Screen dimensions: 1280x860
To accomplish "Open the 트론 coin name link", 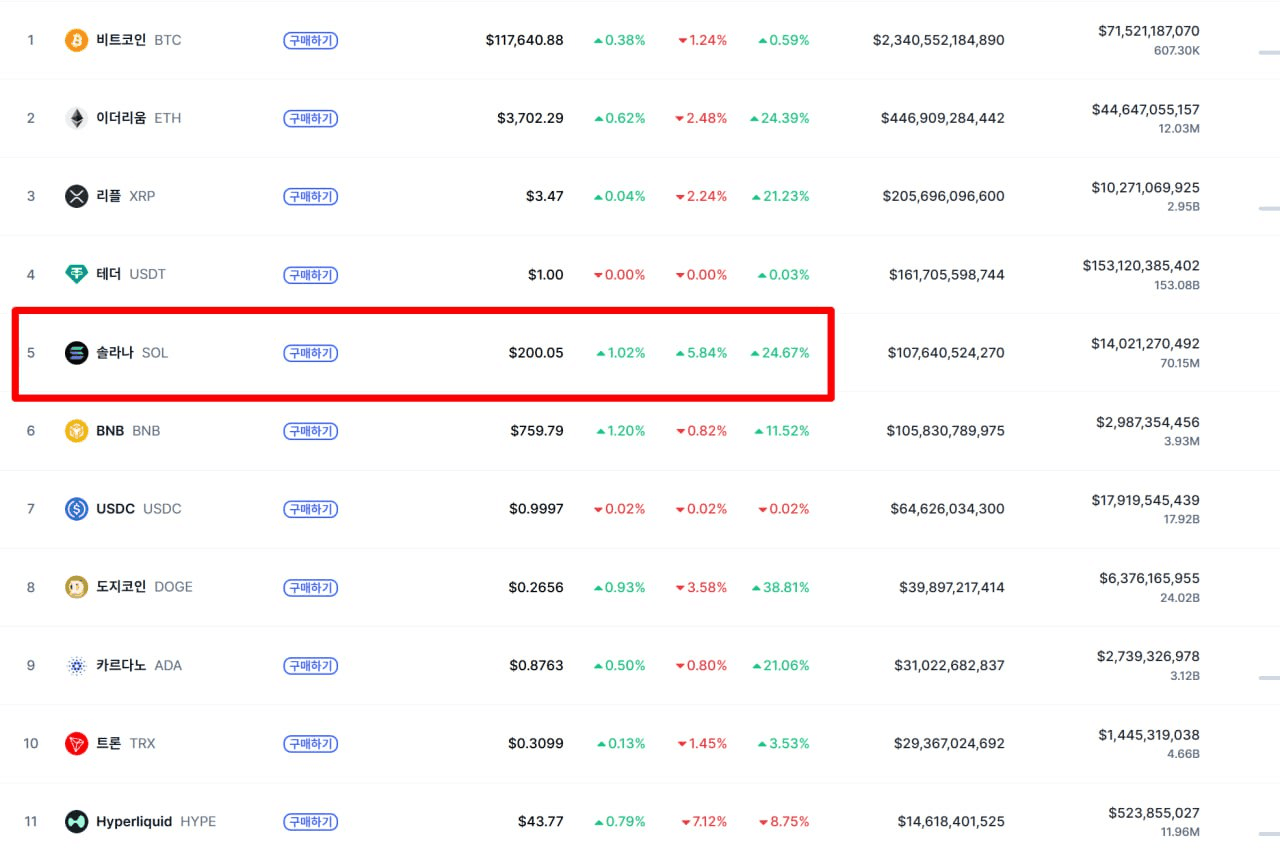I will tap(108, 743).
